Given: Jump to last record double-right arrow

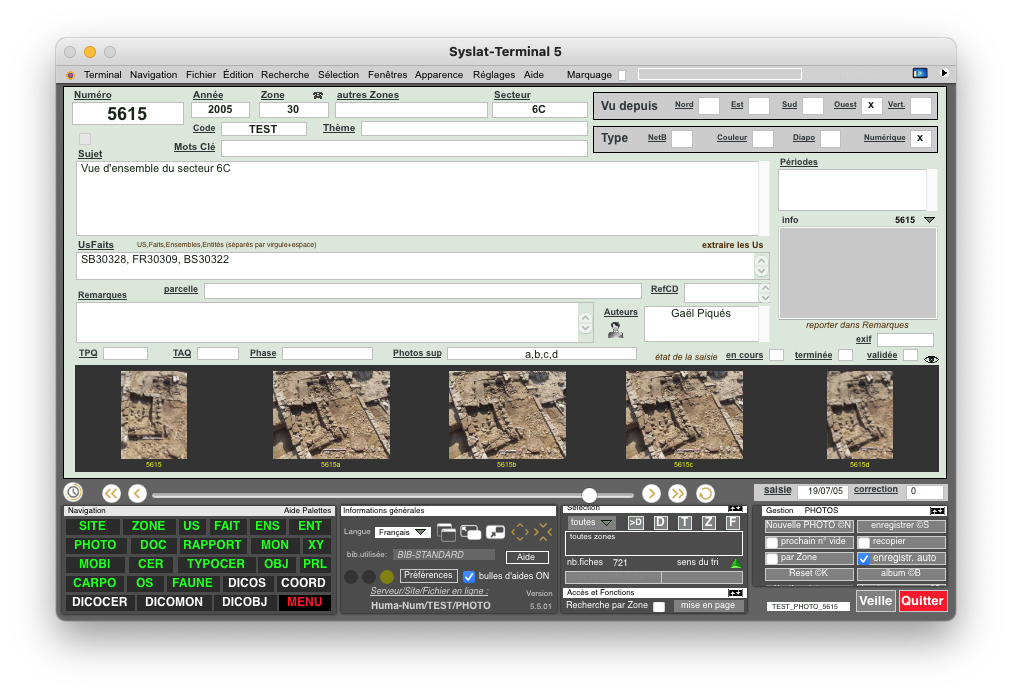Looking at the screenshot, I should click(677, 494).
